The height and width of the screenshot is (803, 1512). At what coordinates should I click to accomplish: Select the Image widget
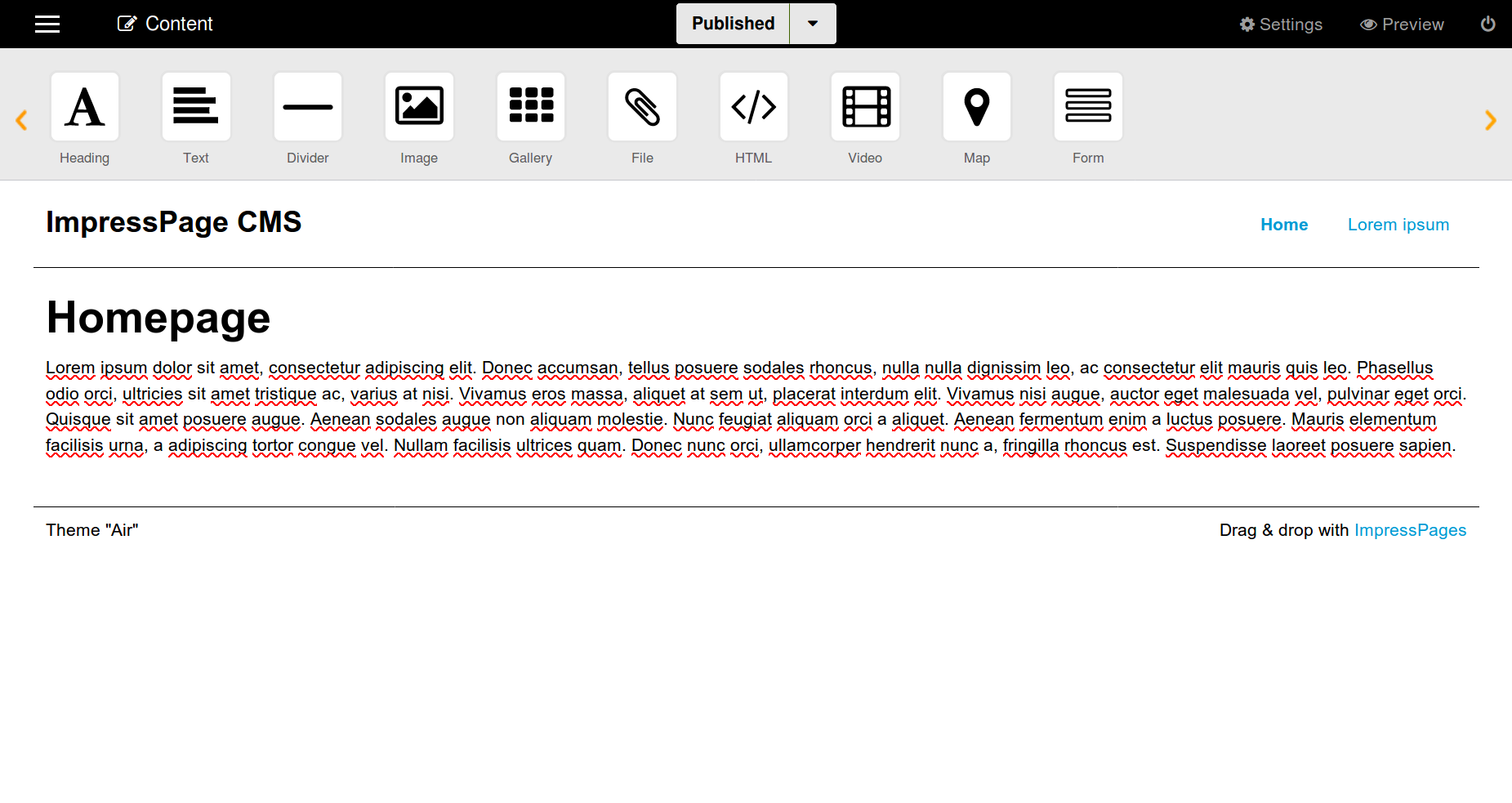pyautogui.click(x=419, y=107)
